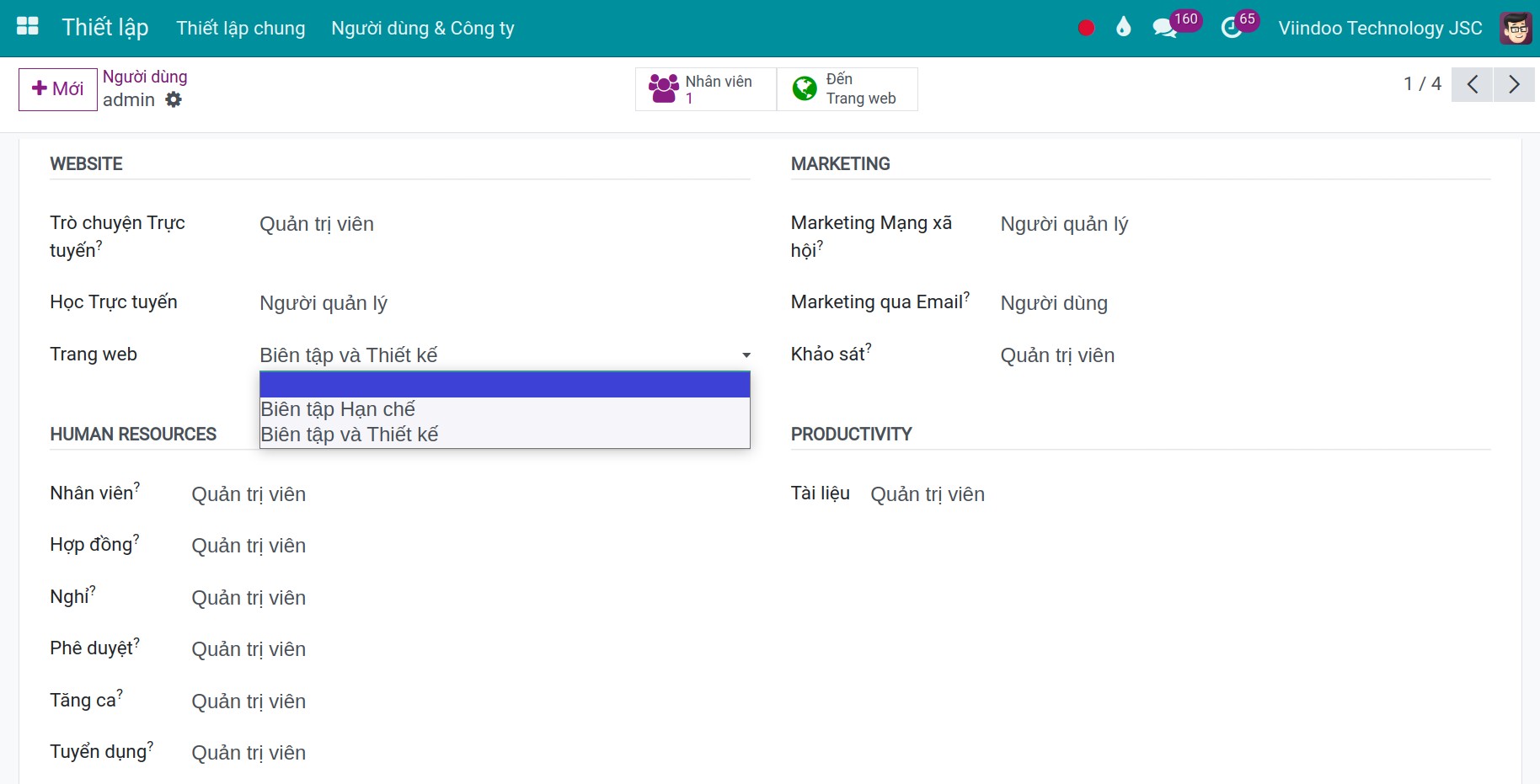Click the red recording indicator icon
Image resolution: width=1540 pixels, height=784 pixels.
click(x=1086, y=28)
